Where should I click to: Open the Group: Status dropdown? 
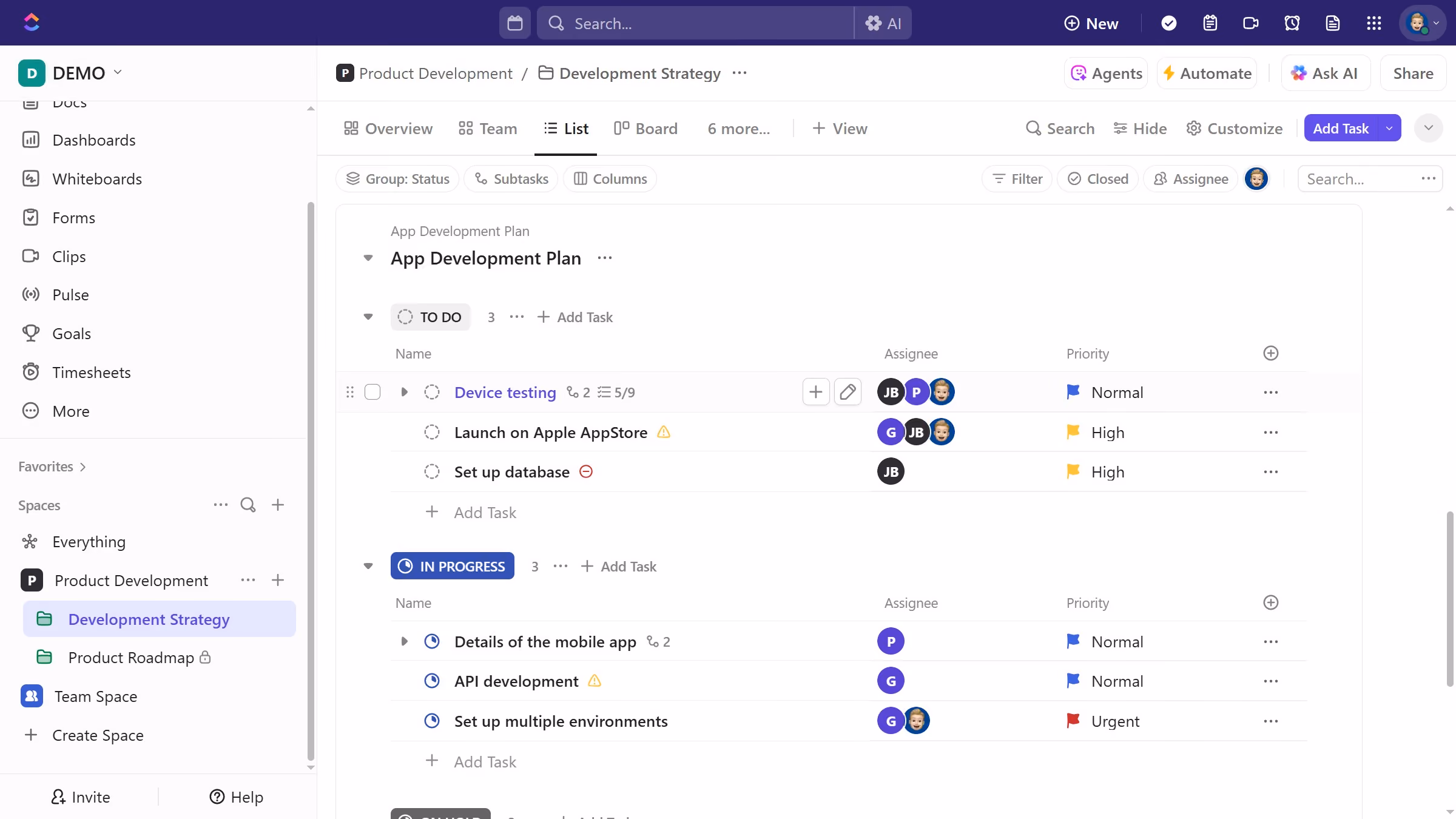[x=397, y=179]
